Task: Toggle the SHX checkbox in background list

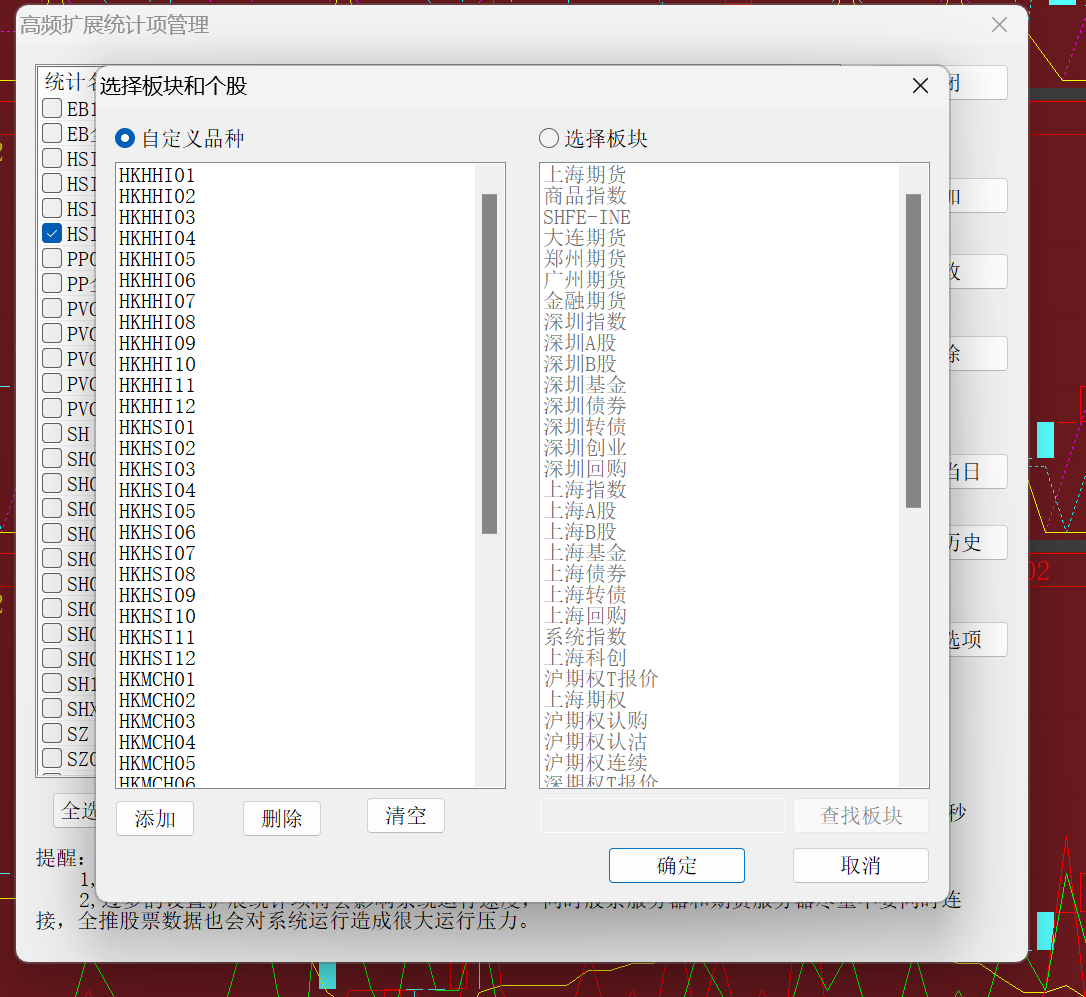Action: (x=52, y=708)
